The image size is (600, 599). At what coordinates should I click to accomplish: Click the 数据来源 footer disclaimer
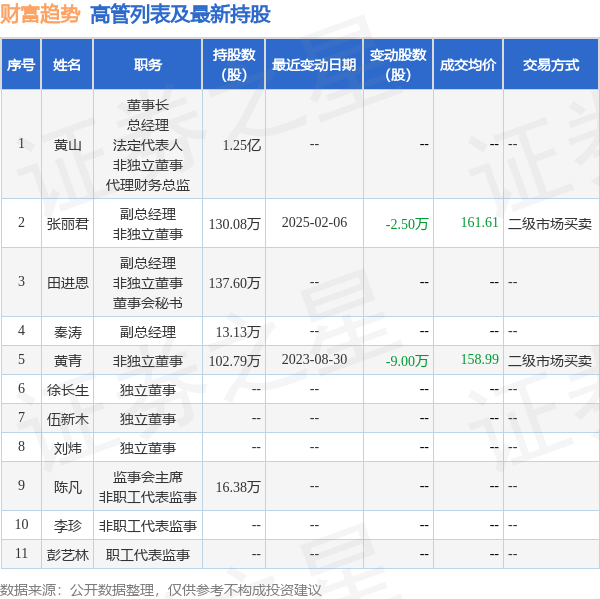[x=160, y=590]
